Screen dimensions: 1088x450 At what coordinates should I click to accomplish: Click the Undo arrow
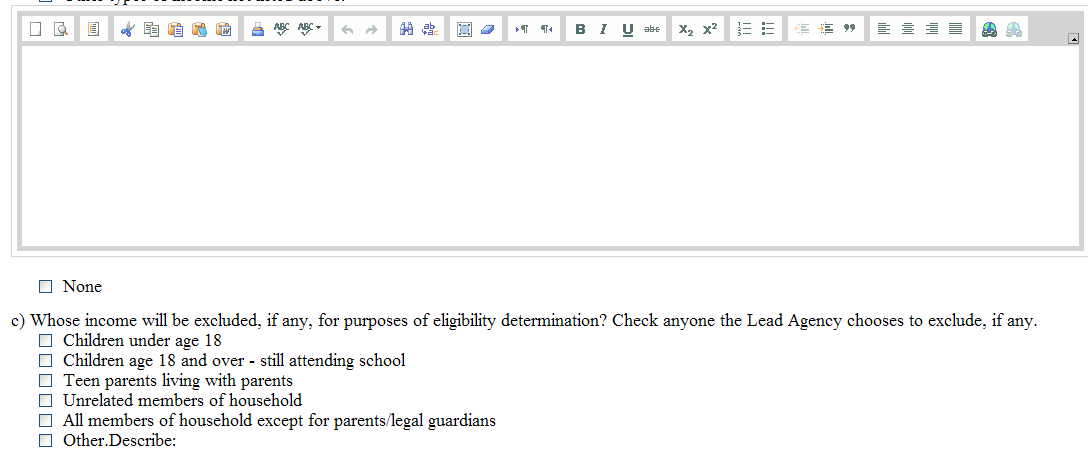(348, 29)
